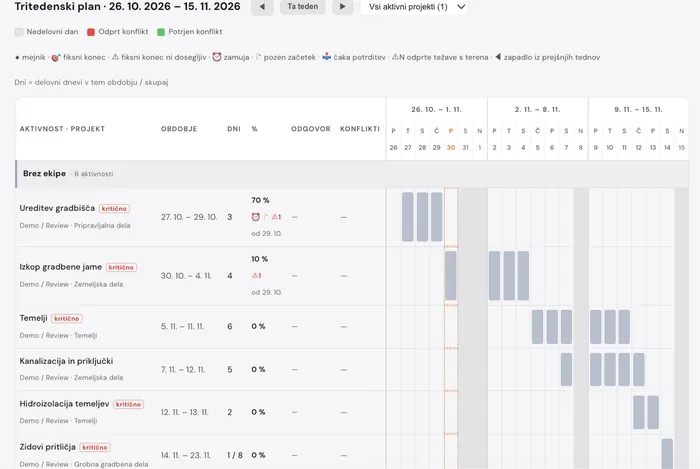Click the warning icon beside 'fiksni konec ni dosegljiv'

pos(115,57)
